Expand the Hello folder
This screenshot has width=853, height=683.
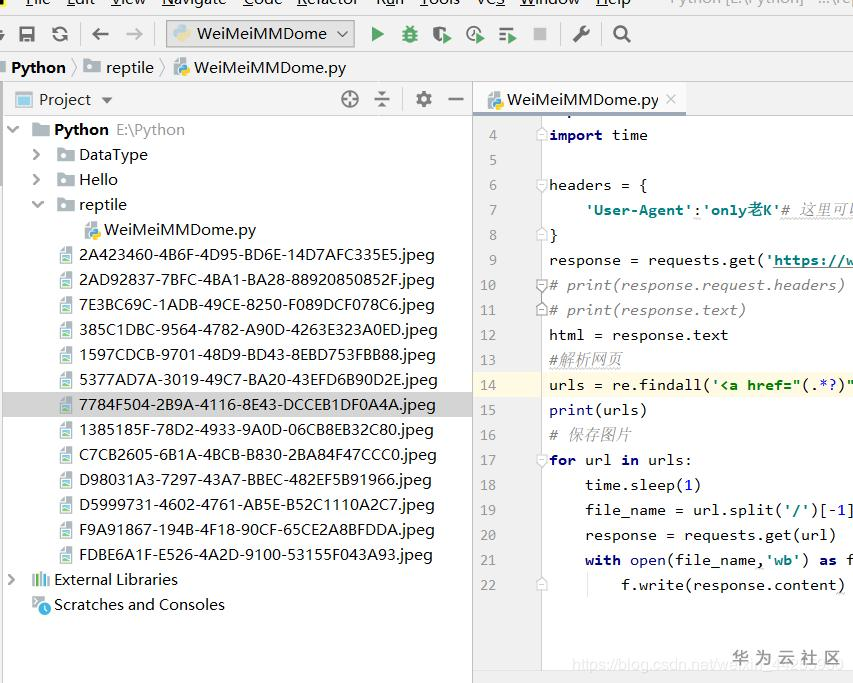click(36, 179)
